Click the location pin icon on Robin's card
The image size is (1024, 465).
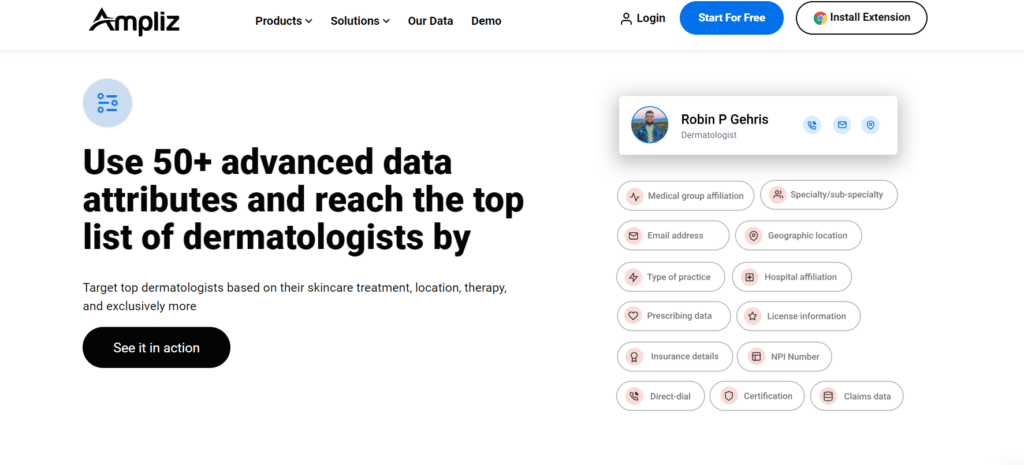tap(871, 125)
